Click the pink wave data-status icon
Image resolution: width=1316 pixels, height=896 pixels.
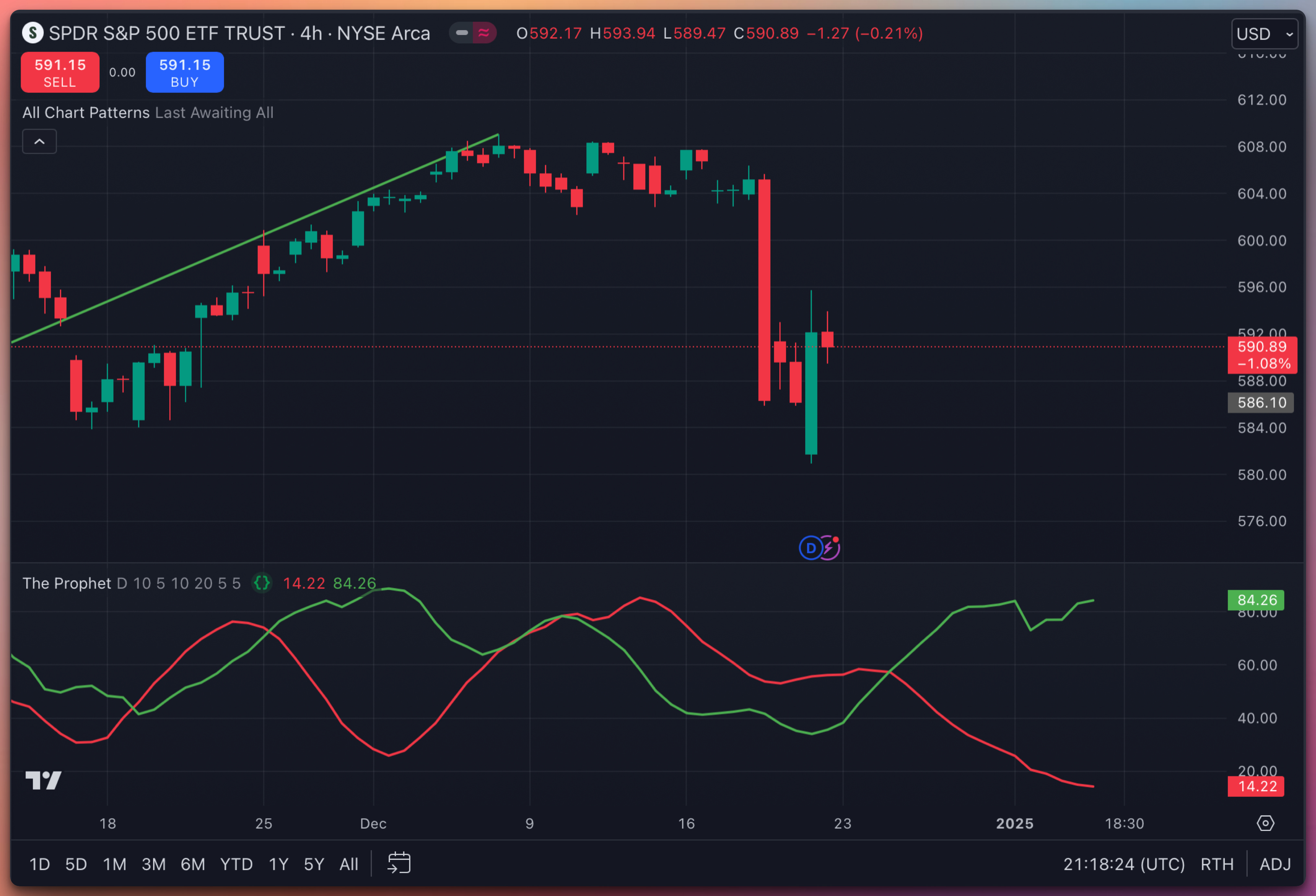(484, 33)
